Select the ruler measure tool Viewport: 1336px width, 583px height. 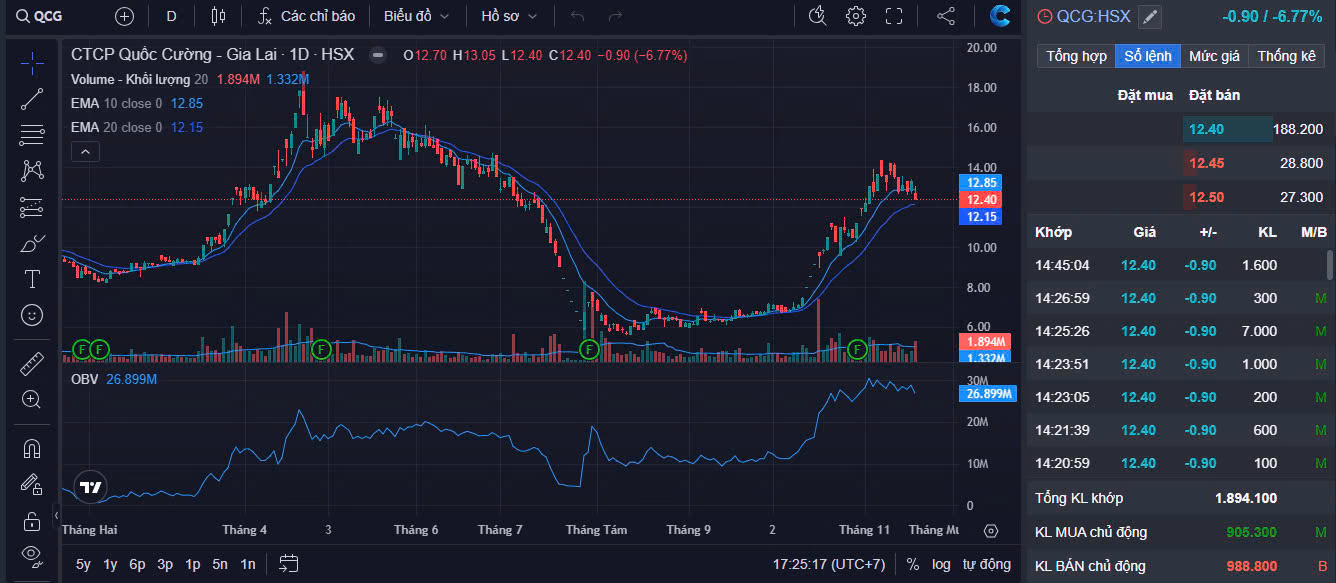(32, 364)
